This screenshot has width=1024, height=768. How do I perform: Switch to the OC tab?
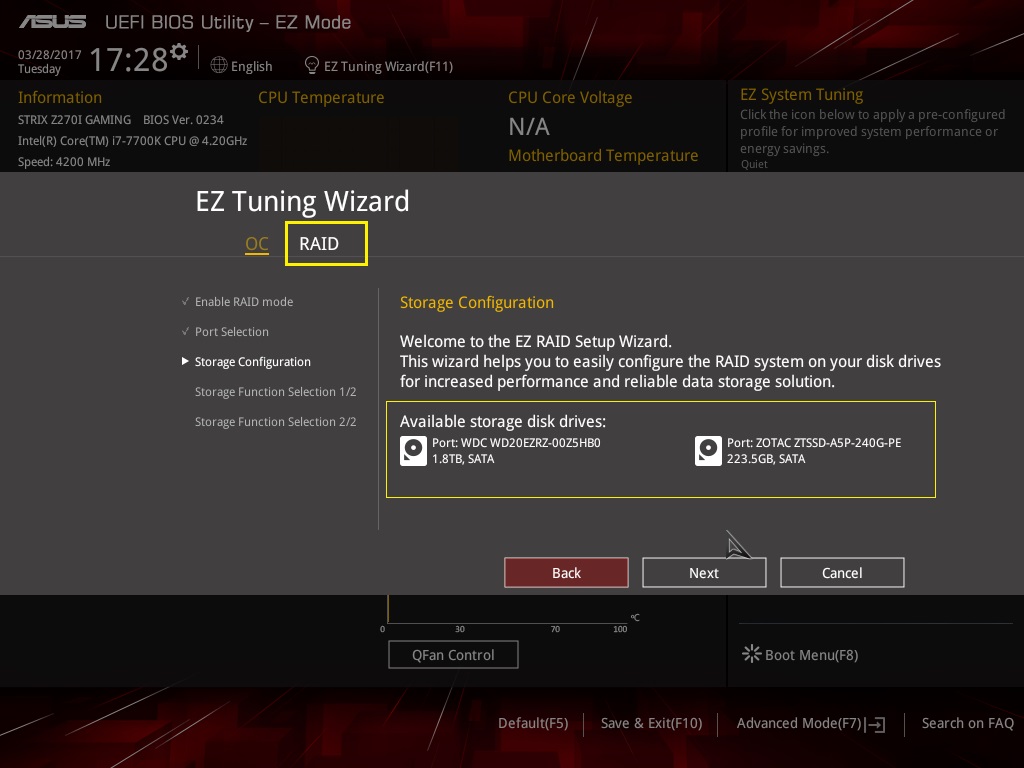257,244
